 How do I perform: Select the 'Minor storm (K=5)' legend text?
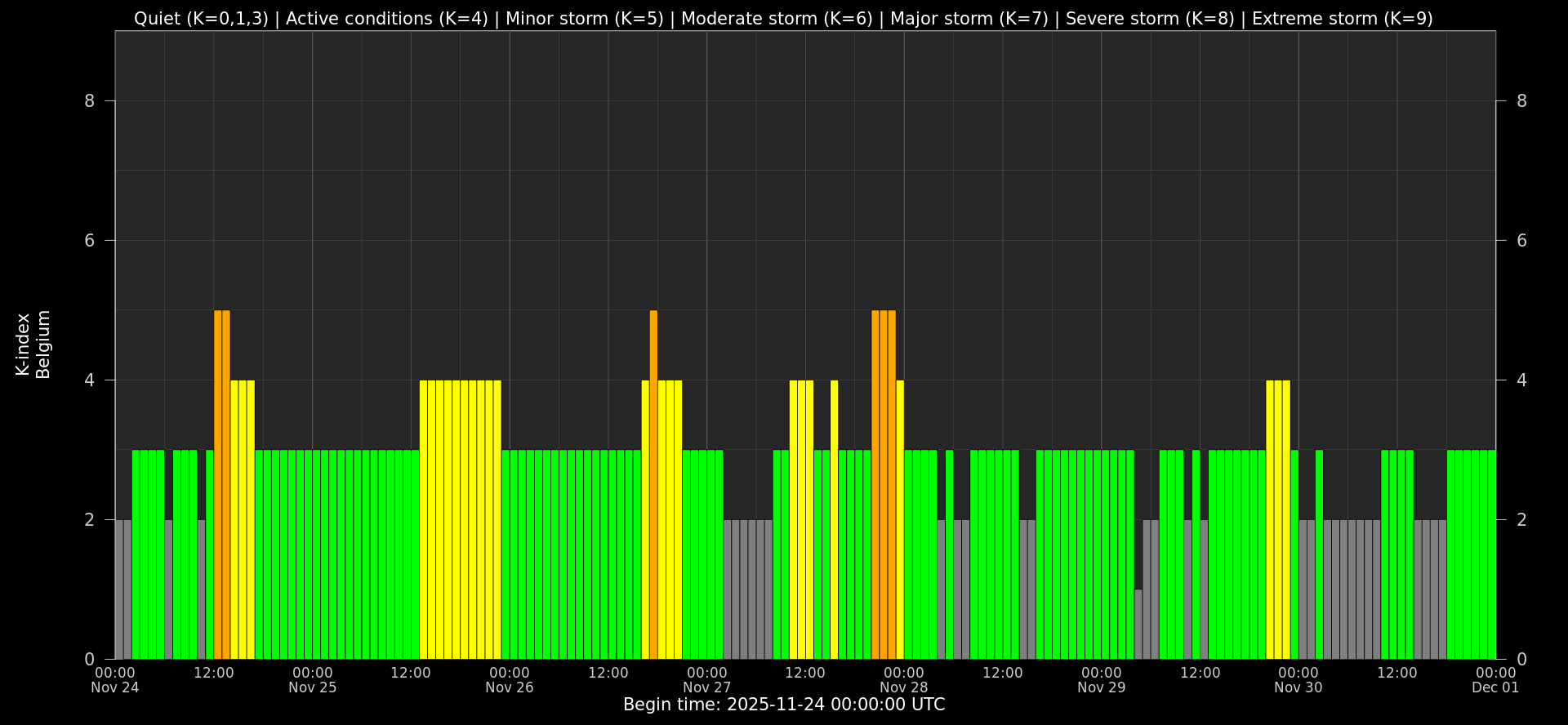pos(584,19)
